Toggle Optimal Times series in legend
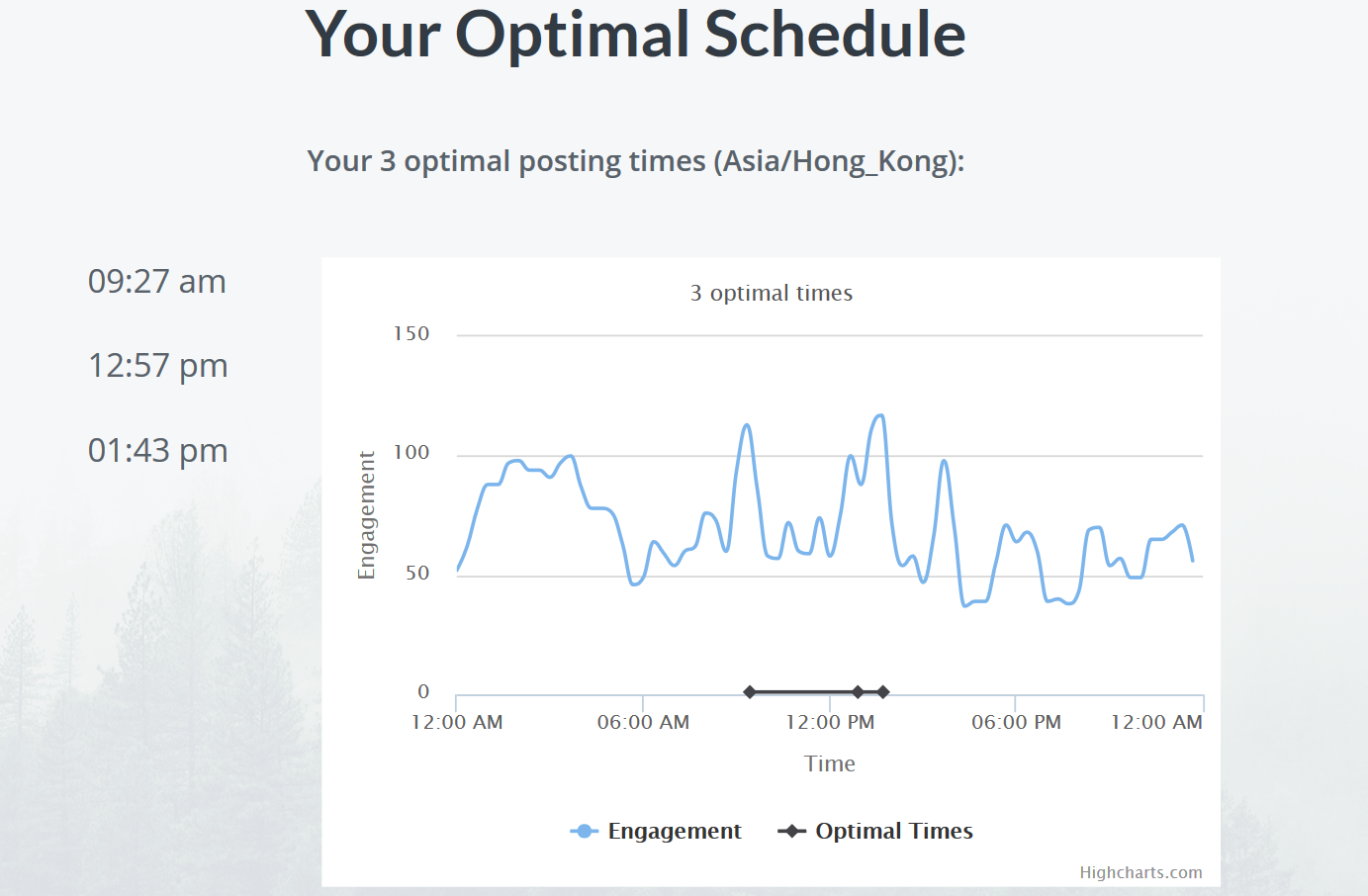 pyautogui.click(x=875, y=831)
